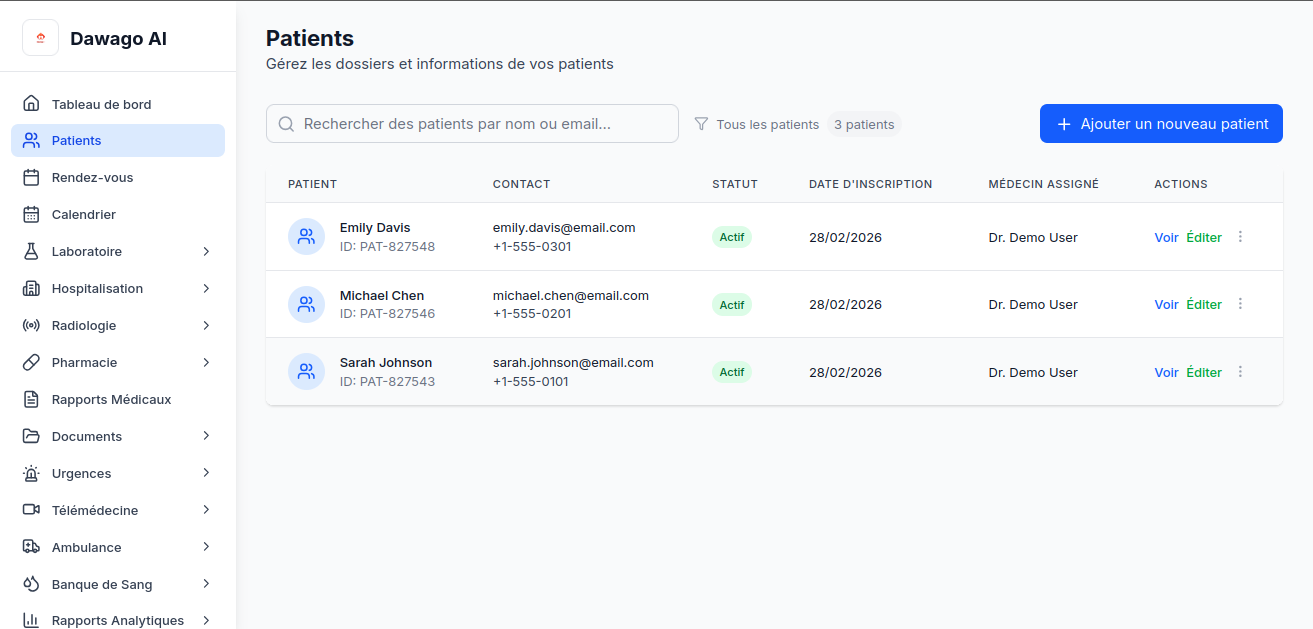This screenshot has height=629, width=1313.
Task: Open more options for Emily Davis
Action: (x=1240, y=237)
